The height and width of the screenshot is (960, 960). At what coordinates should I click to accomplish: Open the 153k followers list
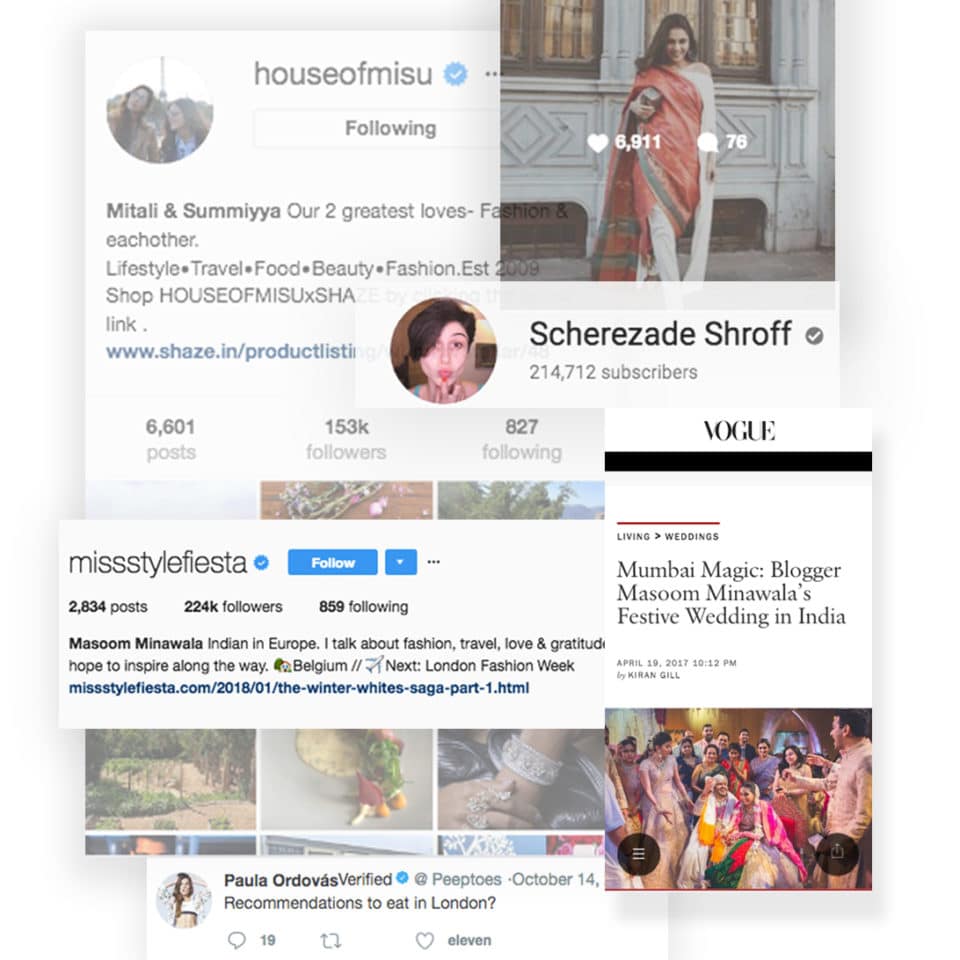pyautogui.click(x=346, y=439)
